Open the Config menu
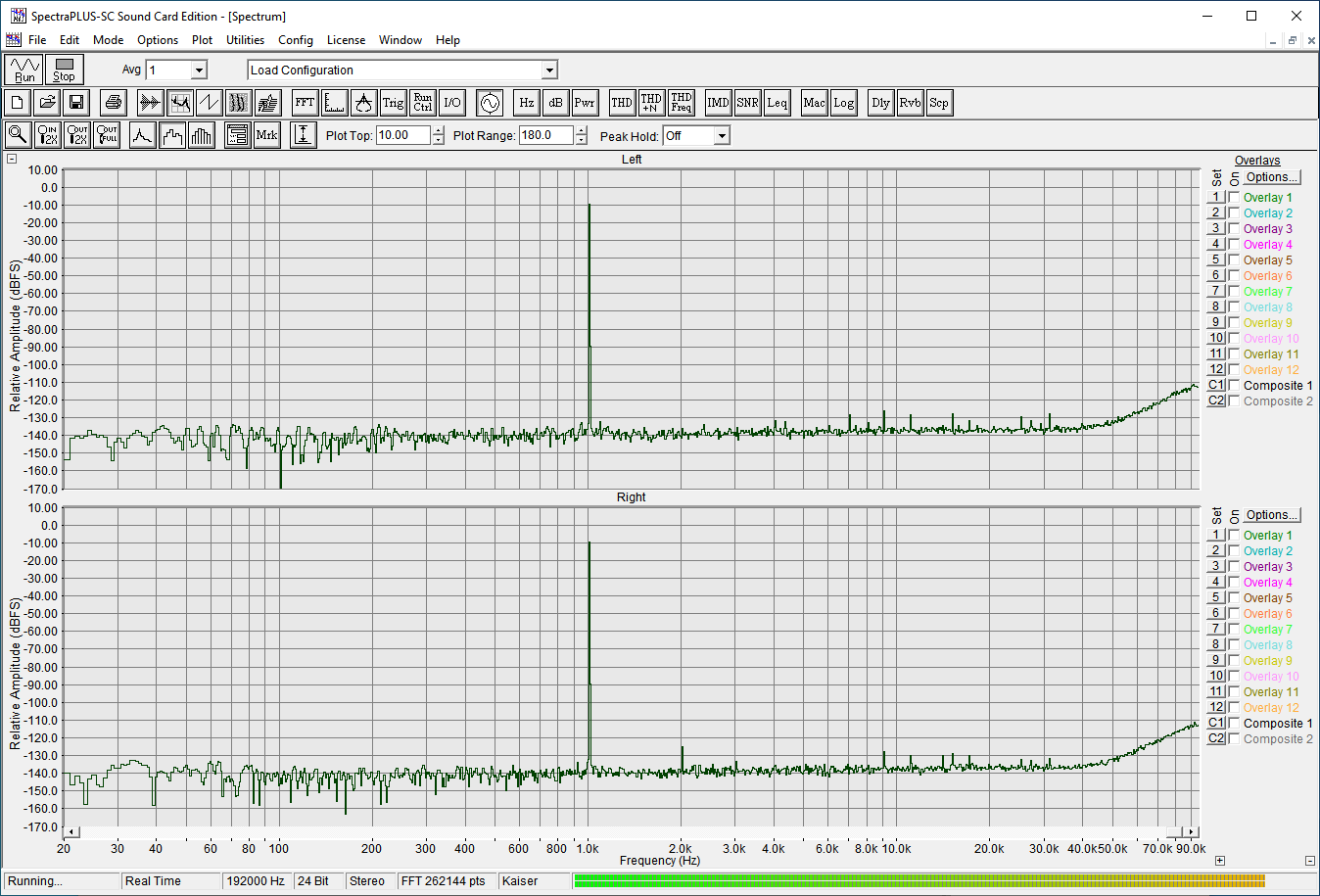Image resolution: width=1320 pixels, height=896 pixels. 295,40
